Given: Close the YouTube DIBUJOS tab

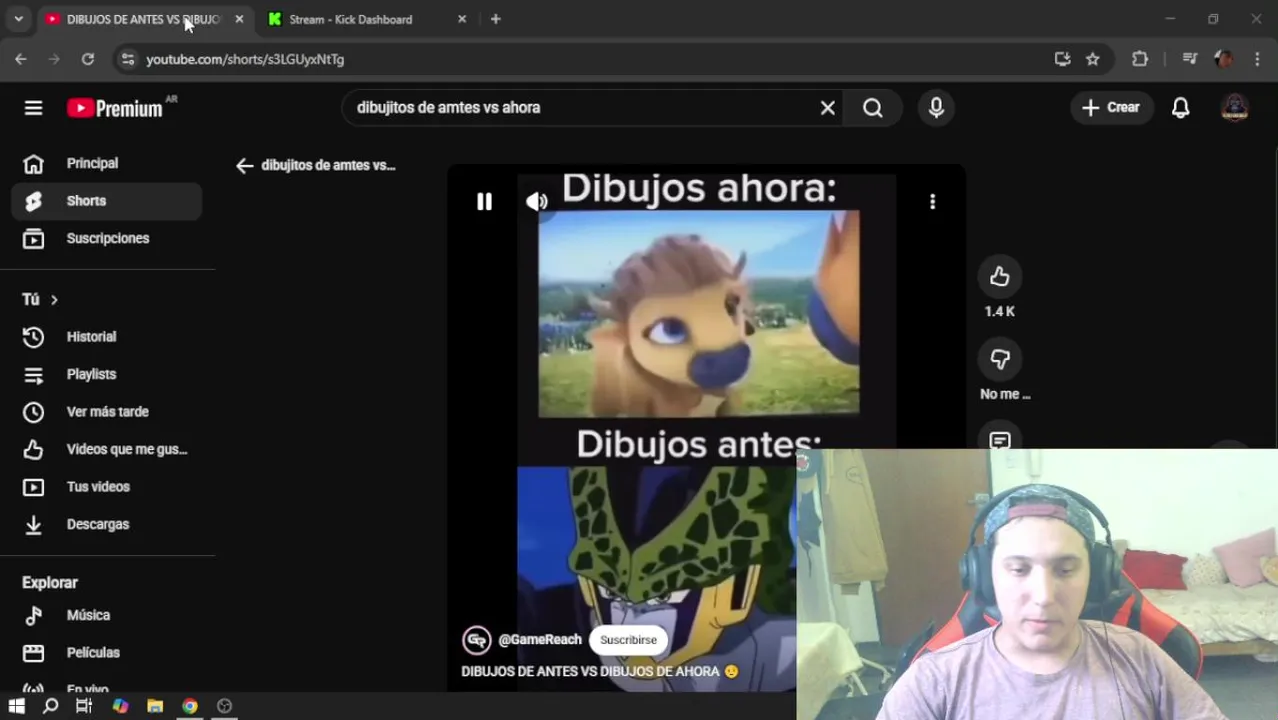Looking at the screenshot, I should pos(239,19).
